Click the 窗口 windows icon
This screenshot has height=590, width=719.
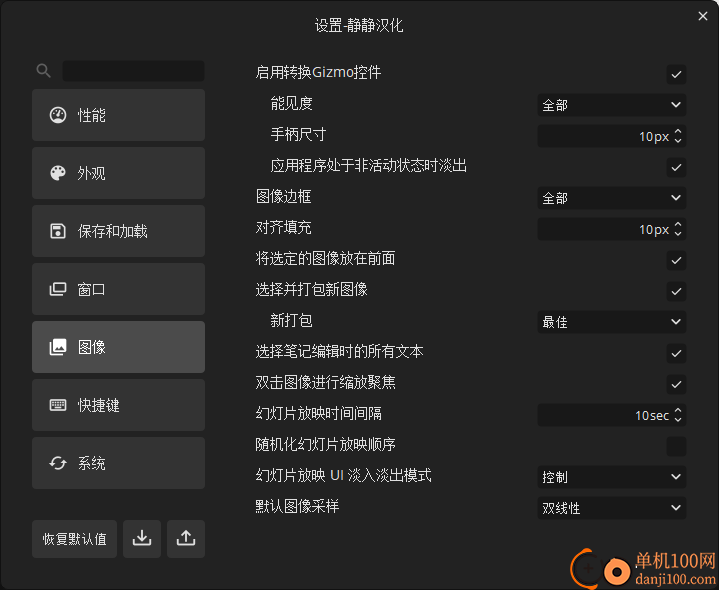[58, 289]
